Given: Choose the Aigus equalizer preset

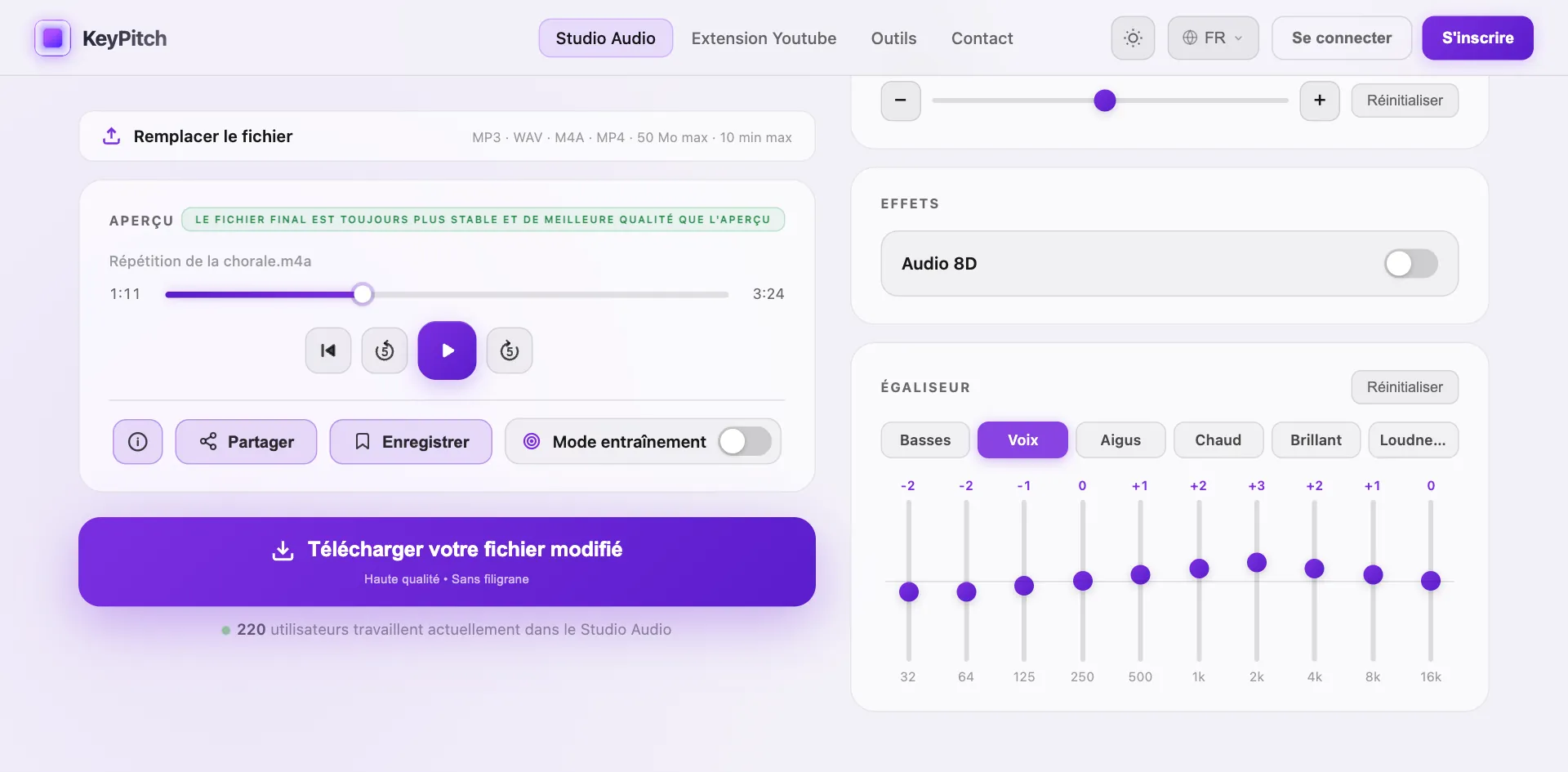Looking at the screenshot, I should (x=1120, y=440).
